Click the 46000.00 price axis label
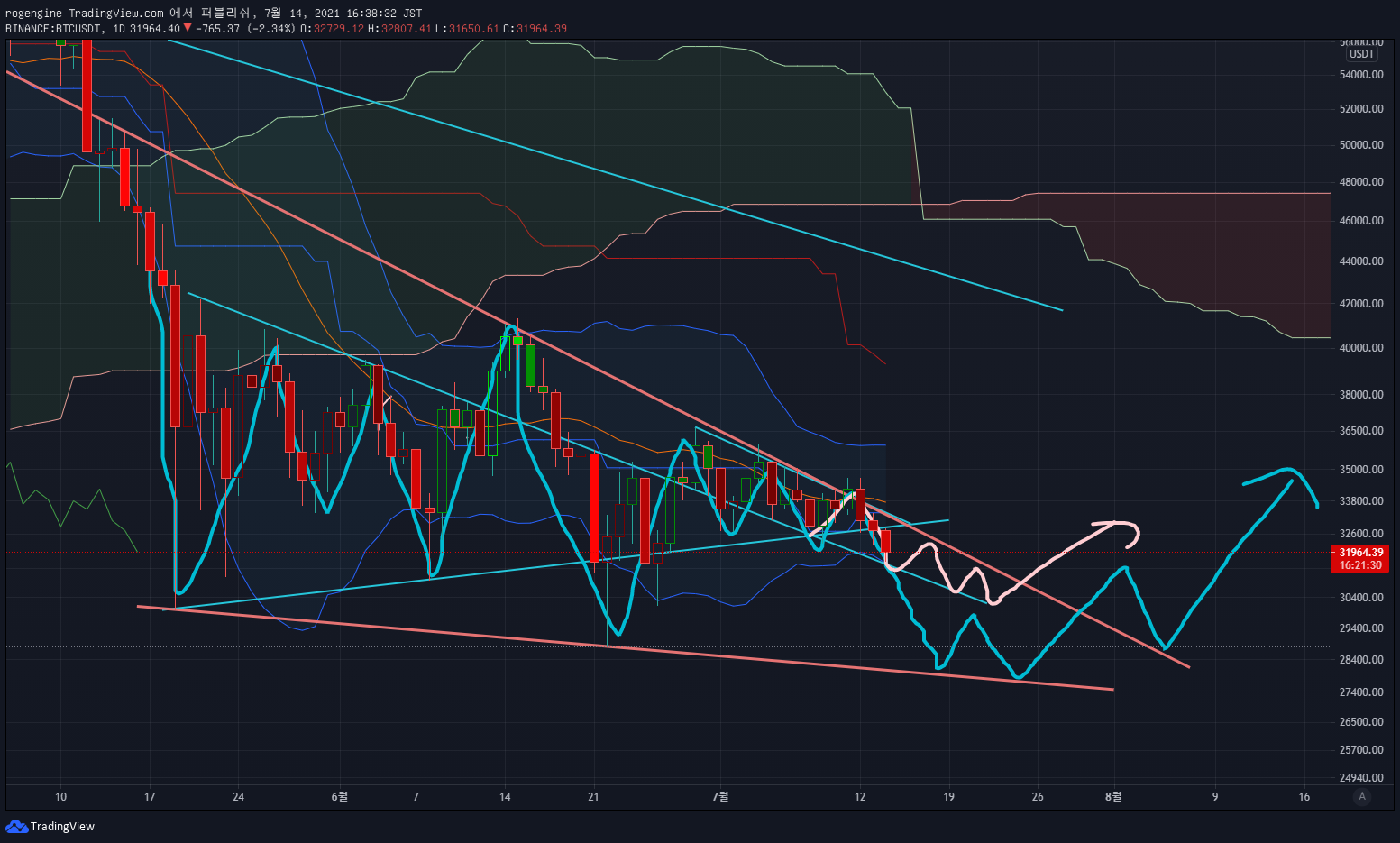Image resolution: width=1400 pixels, height=843 pixels. (1361, 221)
